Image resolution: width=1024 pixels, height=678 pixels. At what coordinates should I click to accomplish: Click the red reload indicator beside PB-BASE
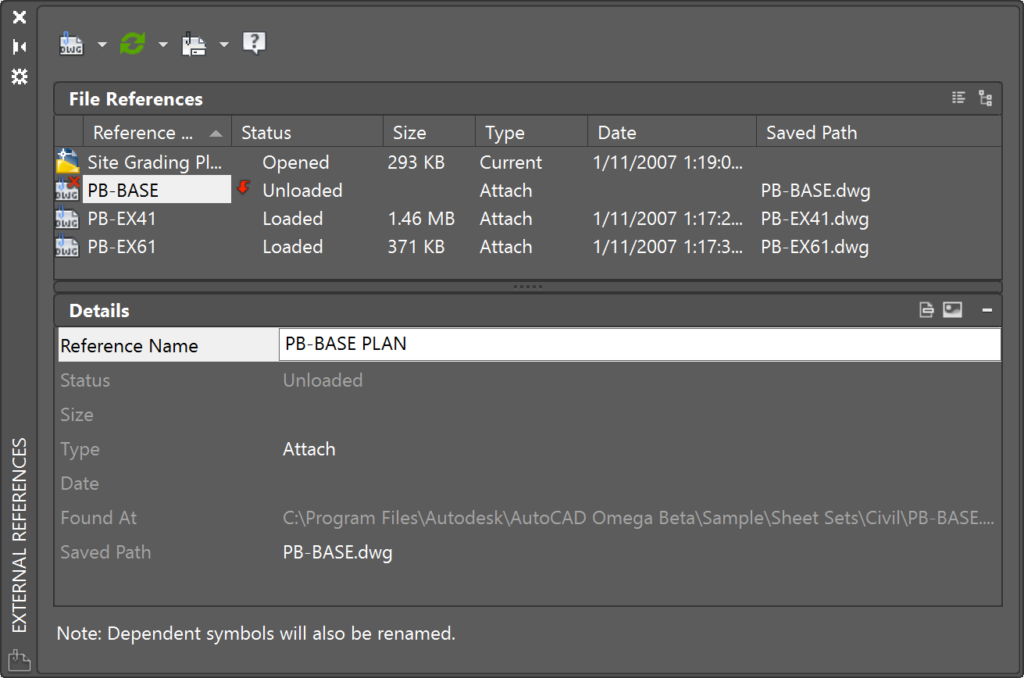tap(242, 189)
